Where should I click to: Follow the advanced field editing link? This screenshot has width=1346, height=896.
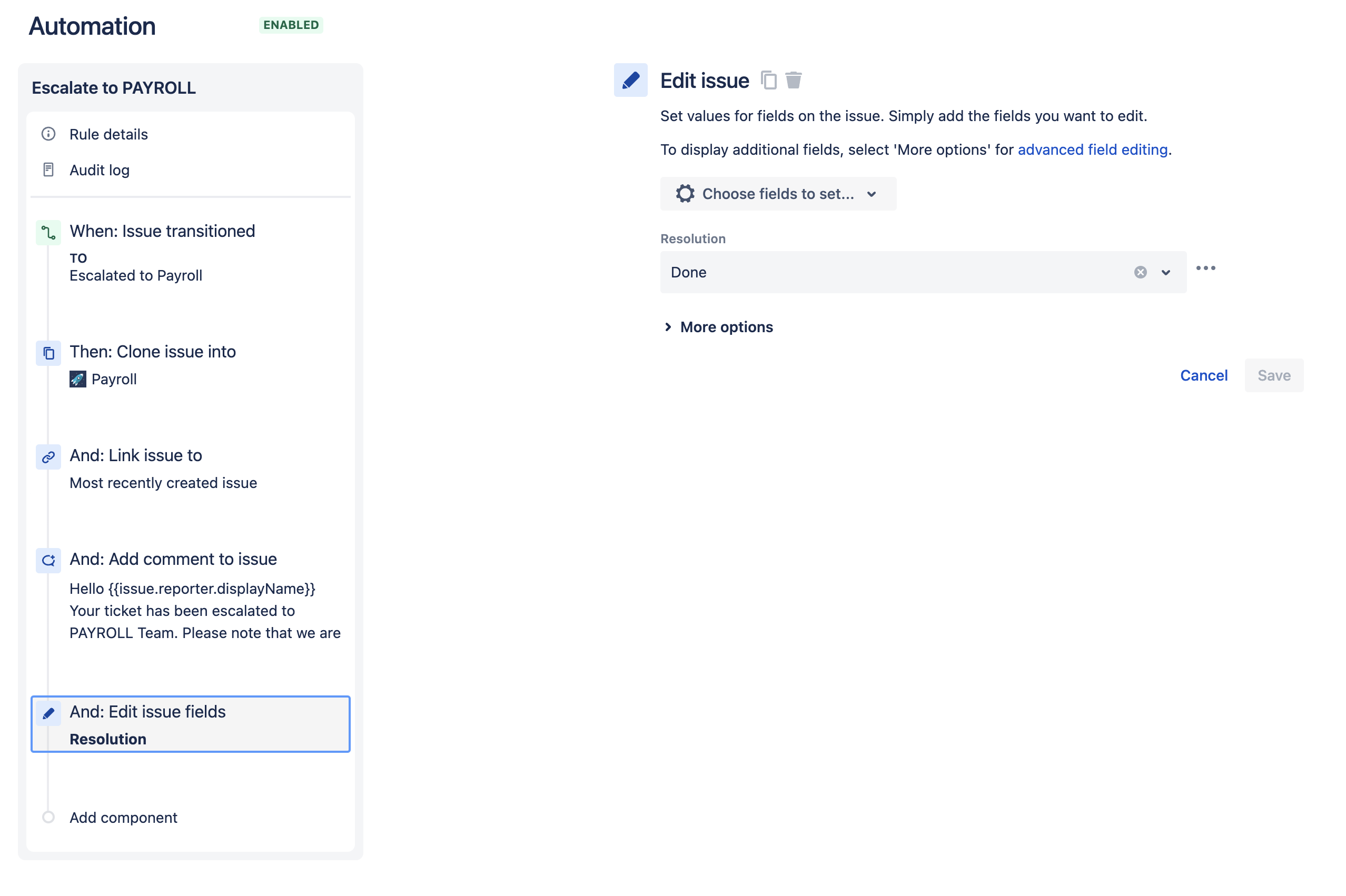pos(1092,150)
